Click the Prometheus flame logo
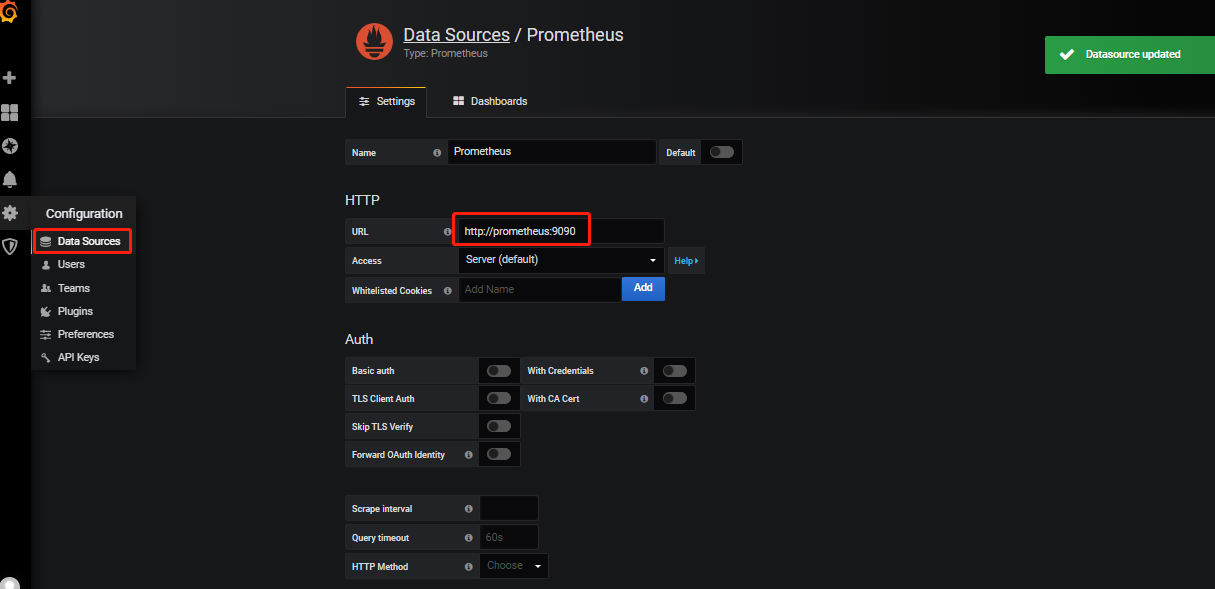Viewport: 1215px width, 589px height. tap(374, 41)
